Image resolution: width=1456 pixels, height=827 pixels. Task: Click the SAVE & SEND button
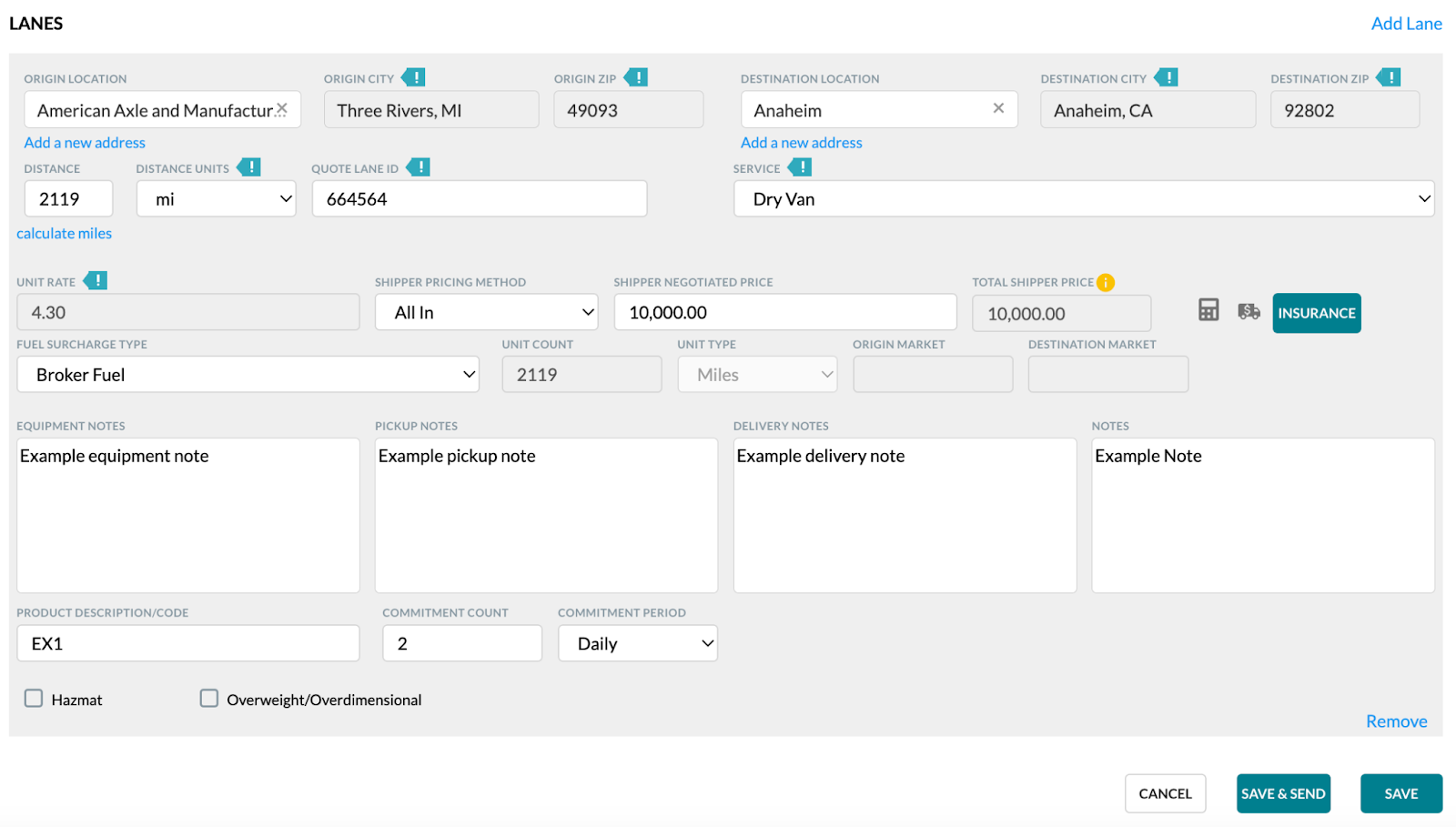click(x=1283, y=793)
